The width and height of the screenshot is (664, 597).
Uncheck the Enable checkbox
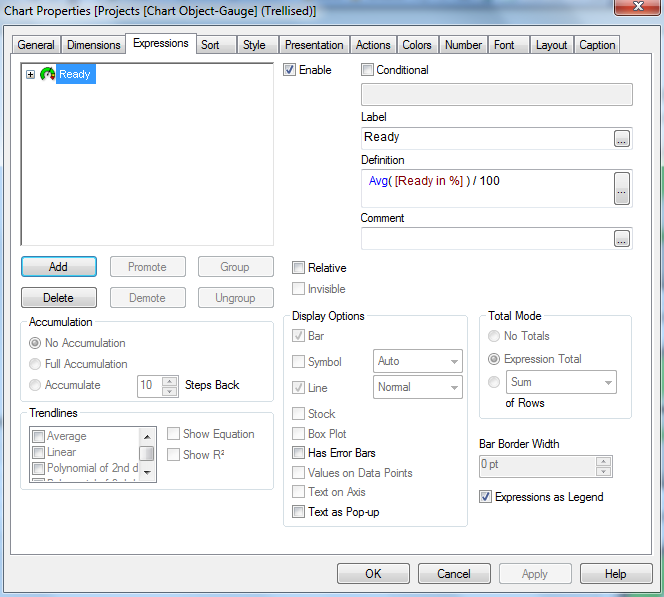pyautogui.click(x=289, y=70)
